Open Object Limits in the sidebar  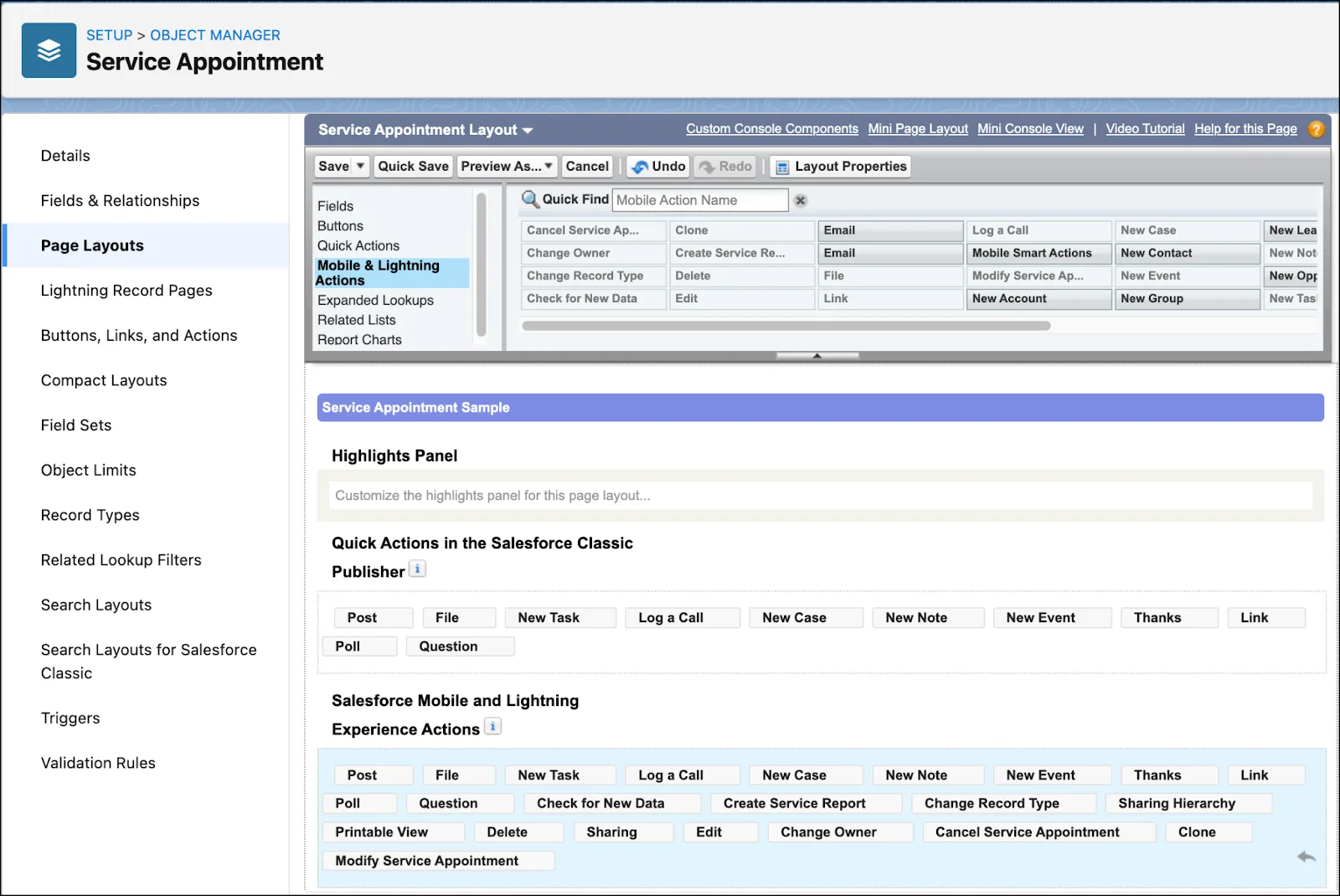[88, 471]
